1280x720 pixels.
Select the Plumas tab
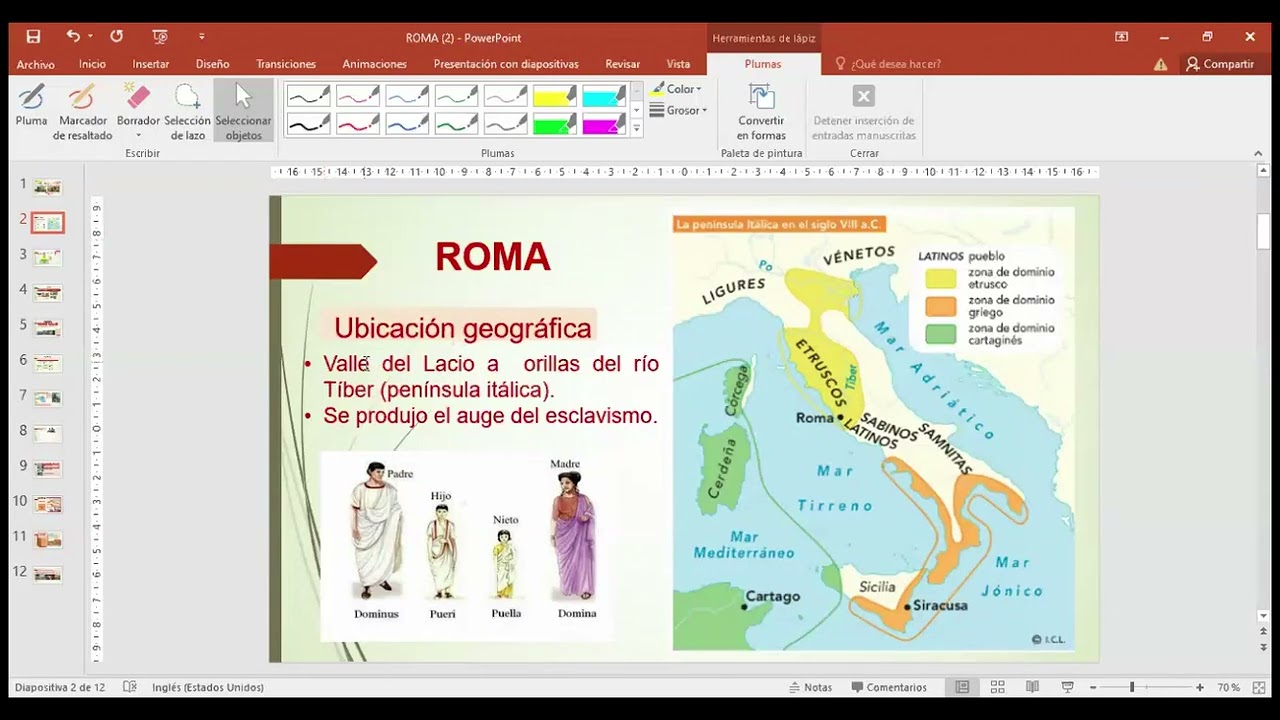[763, 64]
